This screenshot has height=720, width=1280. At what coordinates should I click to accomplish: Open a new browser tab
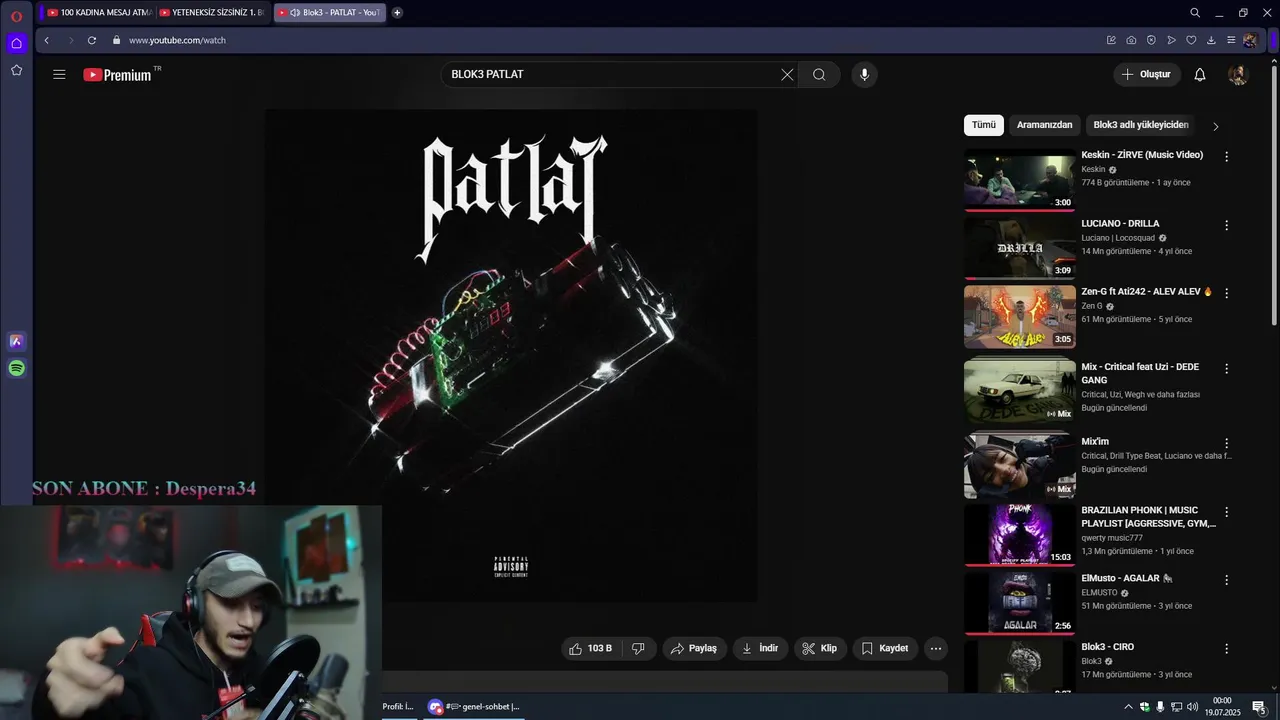(397, 13)
